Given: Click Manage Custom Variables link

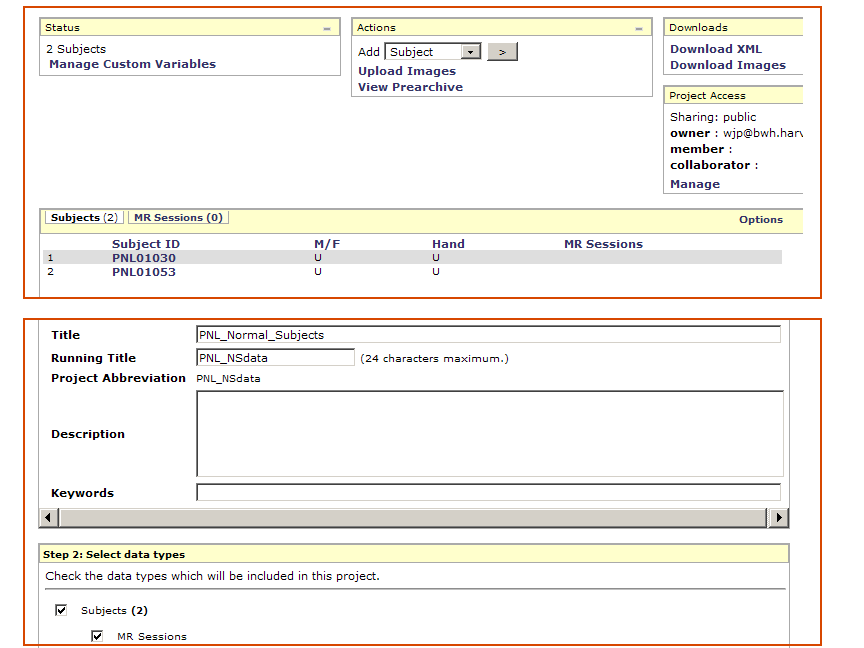Looking at the screenshot, I should (x=132, y=64).
